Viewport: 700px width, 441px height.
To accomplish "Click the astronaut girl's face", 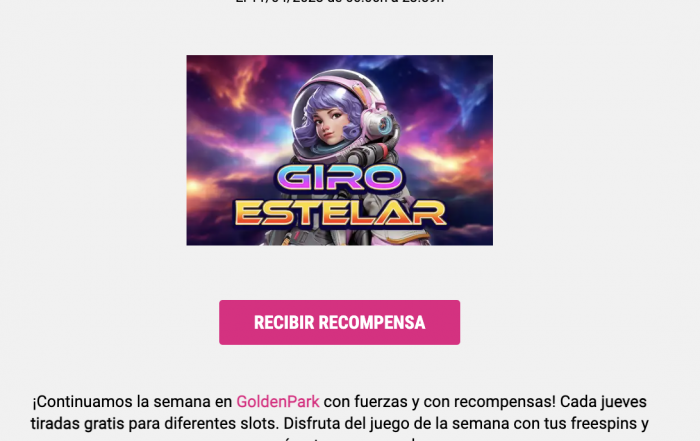I will point(330,125).
